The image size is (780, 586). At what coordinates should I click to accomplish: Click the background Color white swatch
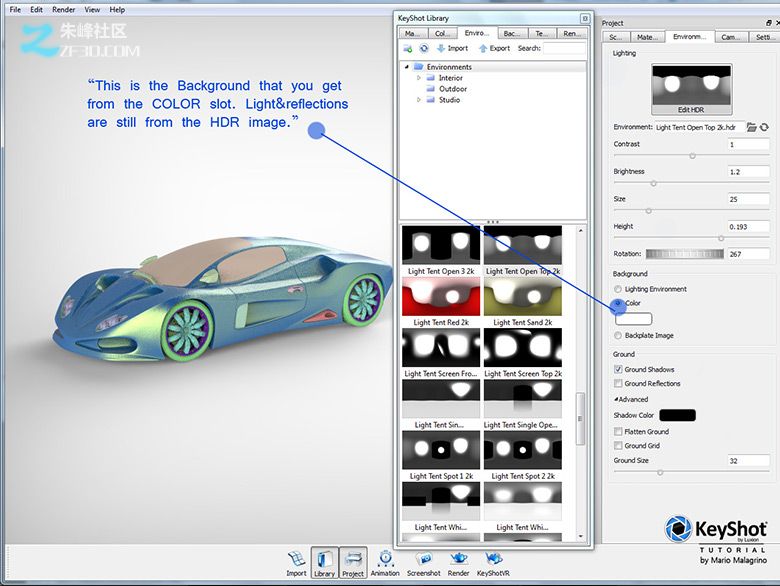click(633, 318)
